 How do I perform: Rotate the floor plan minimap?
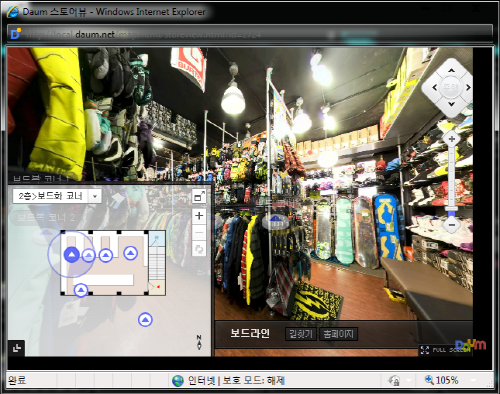click(199, 249)
